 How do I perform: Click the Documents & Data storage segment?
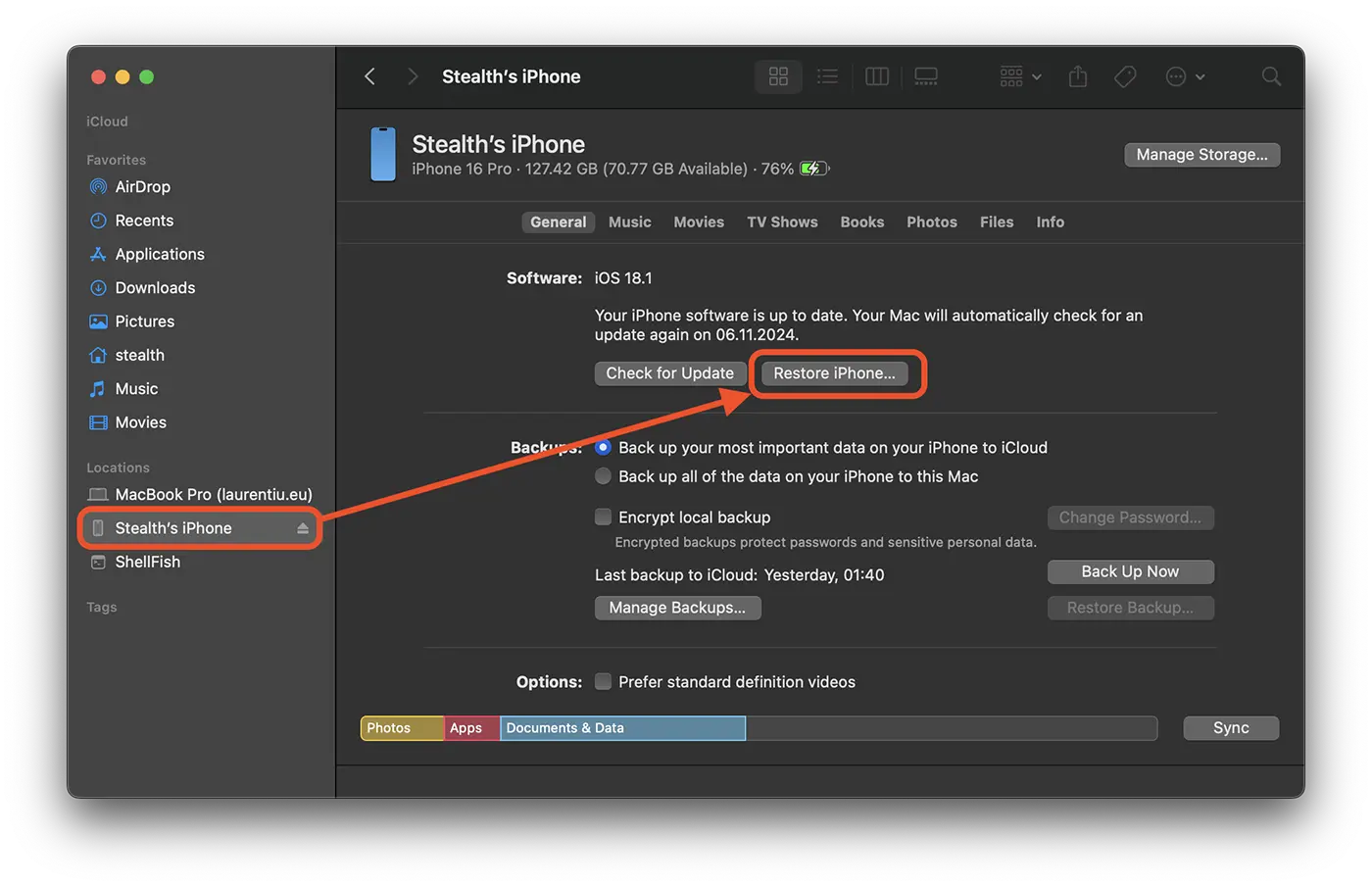pyautogui.click(x=623, y=728)
